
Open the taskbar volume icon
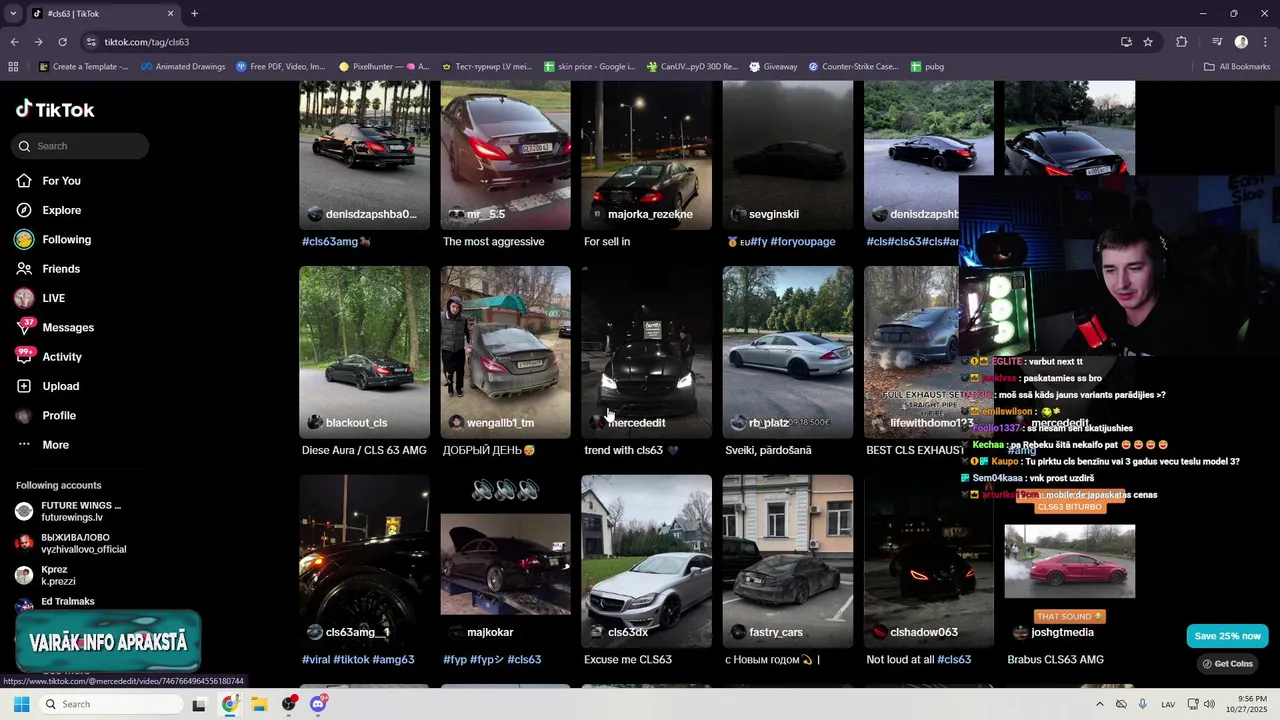(x=1209, y=704)
